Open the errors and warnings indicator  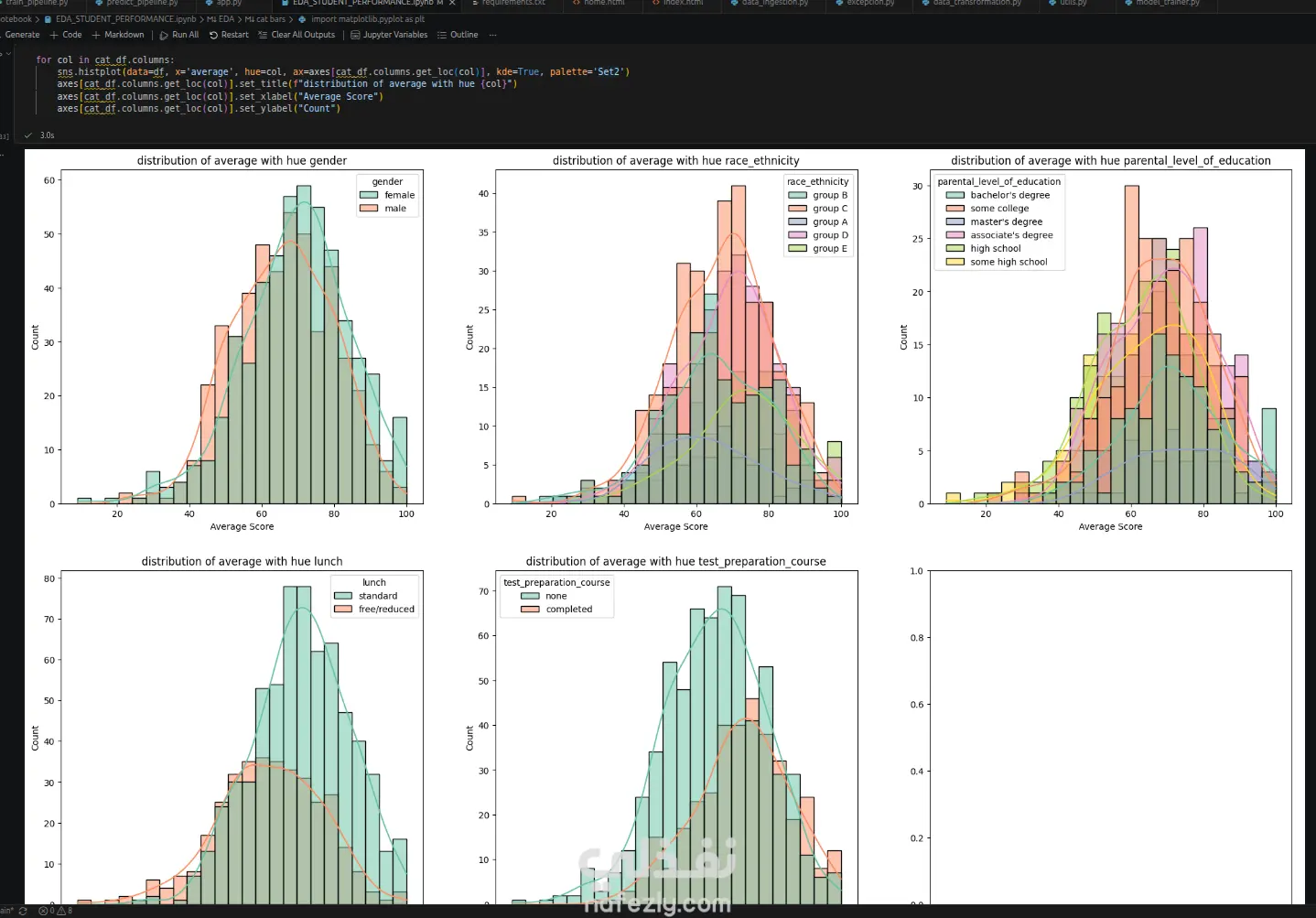[x=56, y=911]
